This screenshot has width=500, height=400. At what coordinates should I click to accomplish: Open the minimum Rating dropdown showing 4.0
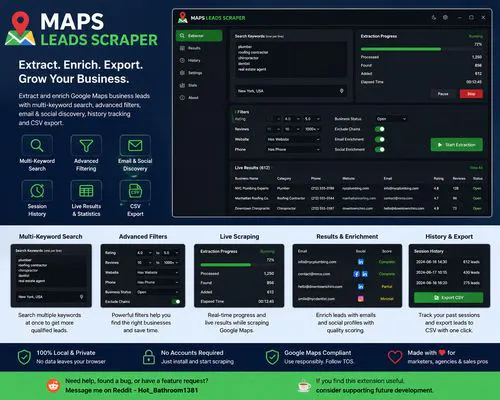pyautogui.click(x=292, y=119)
